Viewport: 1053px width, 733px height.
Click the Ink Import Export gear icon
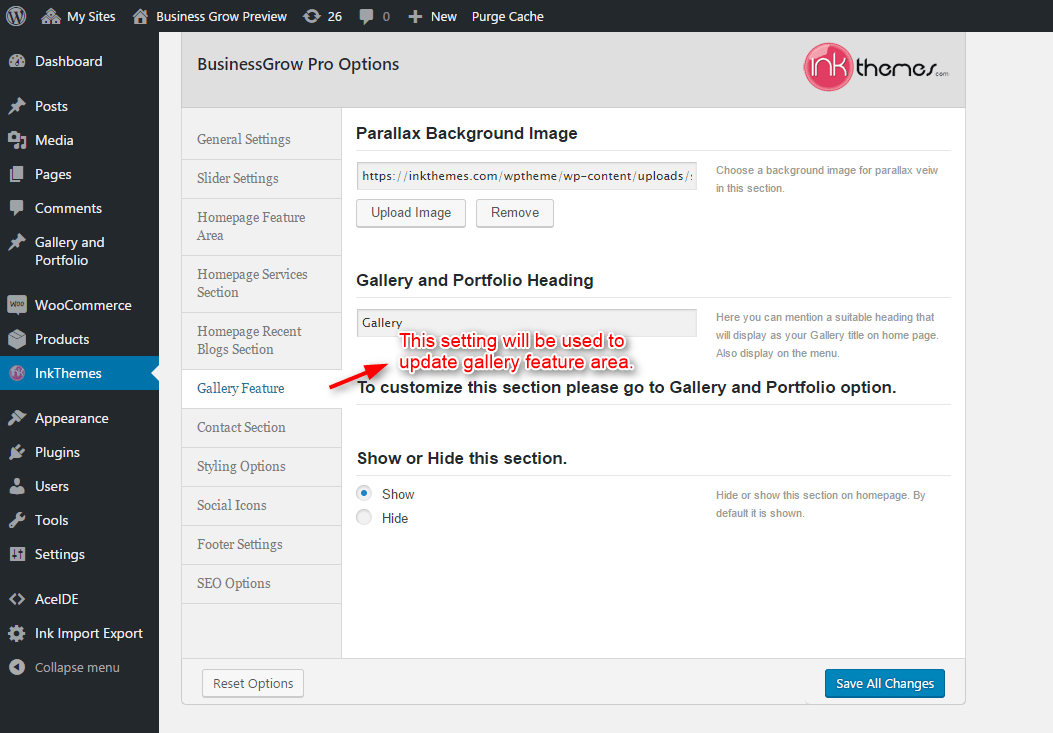[x=17, y=633]
